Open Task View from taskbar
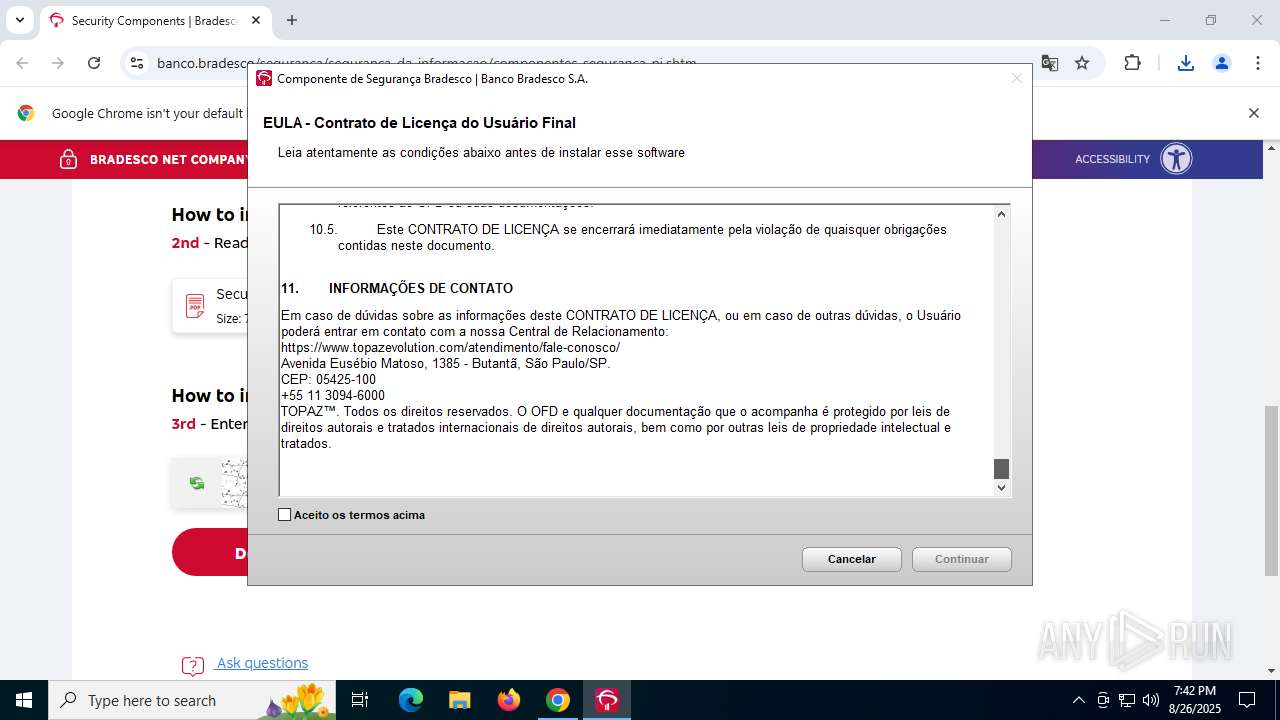The image size is (1280, 720). point(360,700)
